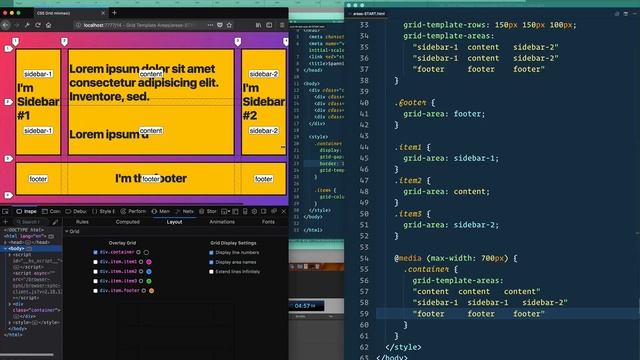
Task: Change footer orange overlay color swatch
Action: coord(151,291)
